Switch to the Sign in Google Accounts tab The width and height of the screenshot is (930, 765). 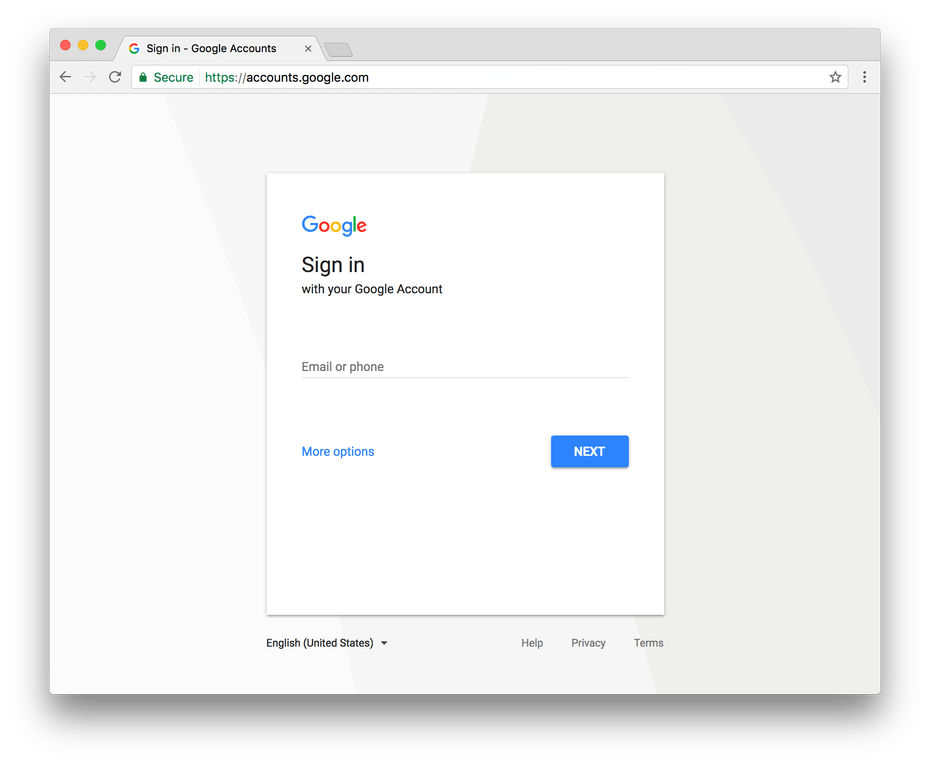point(212,48)
